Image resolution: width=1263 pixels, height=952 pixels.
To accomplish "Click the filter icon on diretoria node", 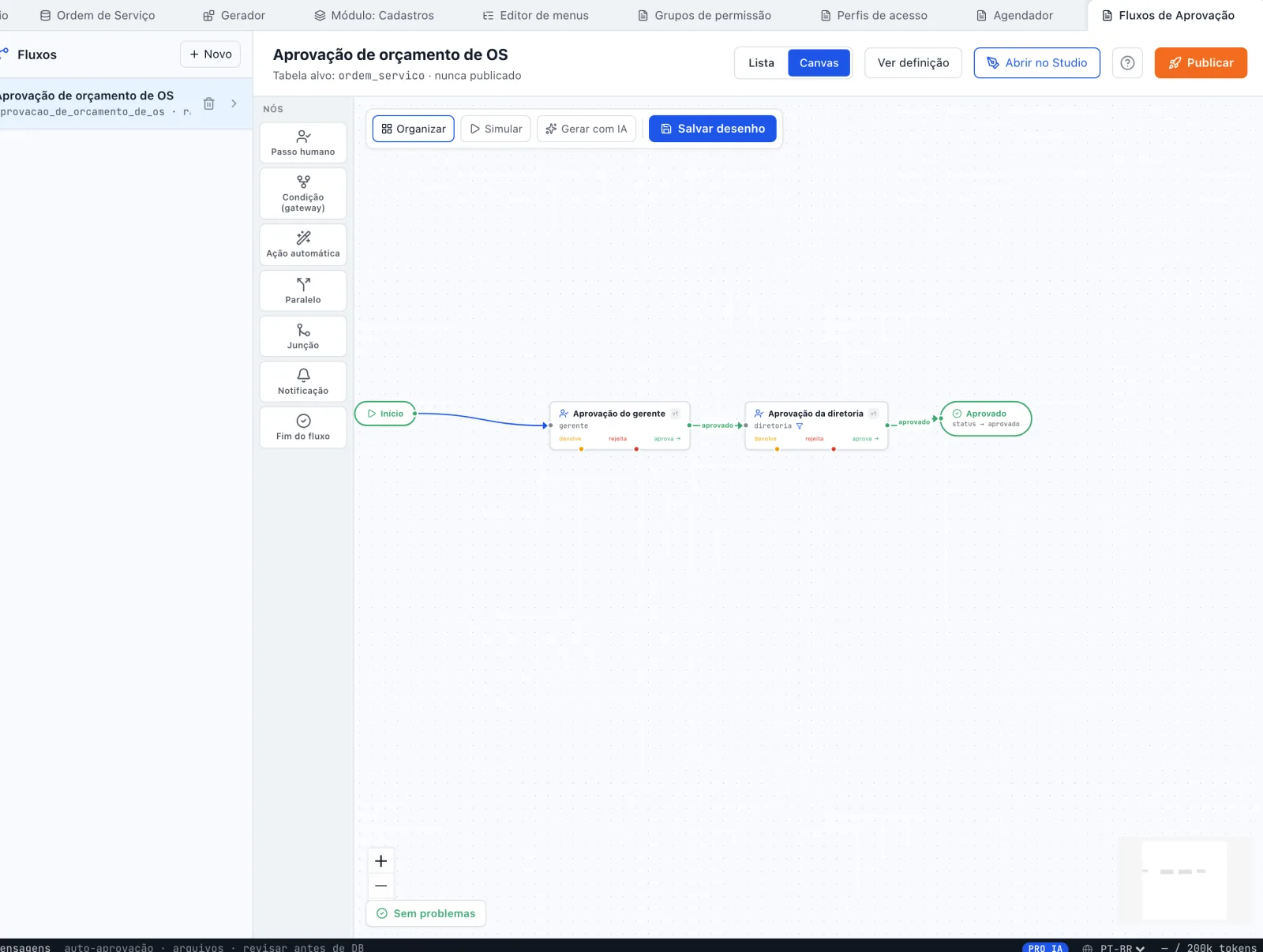I will click(799, 426).
